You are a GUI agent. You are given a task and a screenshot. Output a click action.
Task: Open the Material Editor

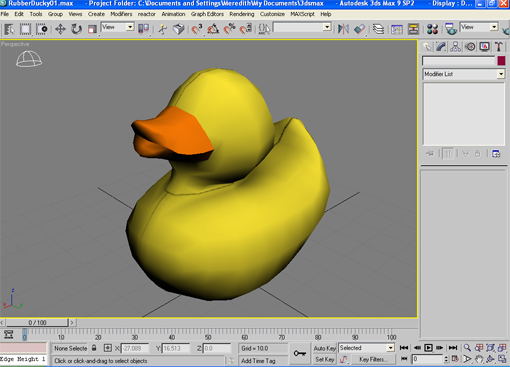432,29
